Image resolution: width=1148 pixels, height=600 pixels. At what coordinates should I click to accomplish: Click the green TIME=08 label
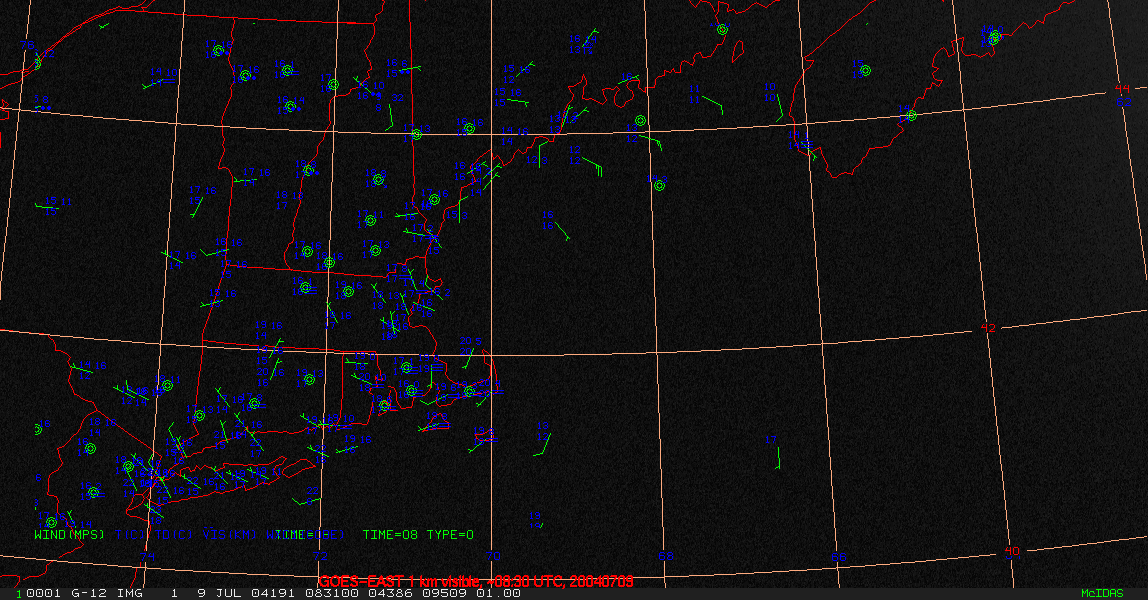(x=390, y=535)
